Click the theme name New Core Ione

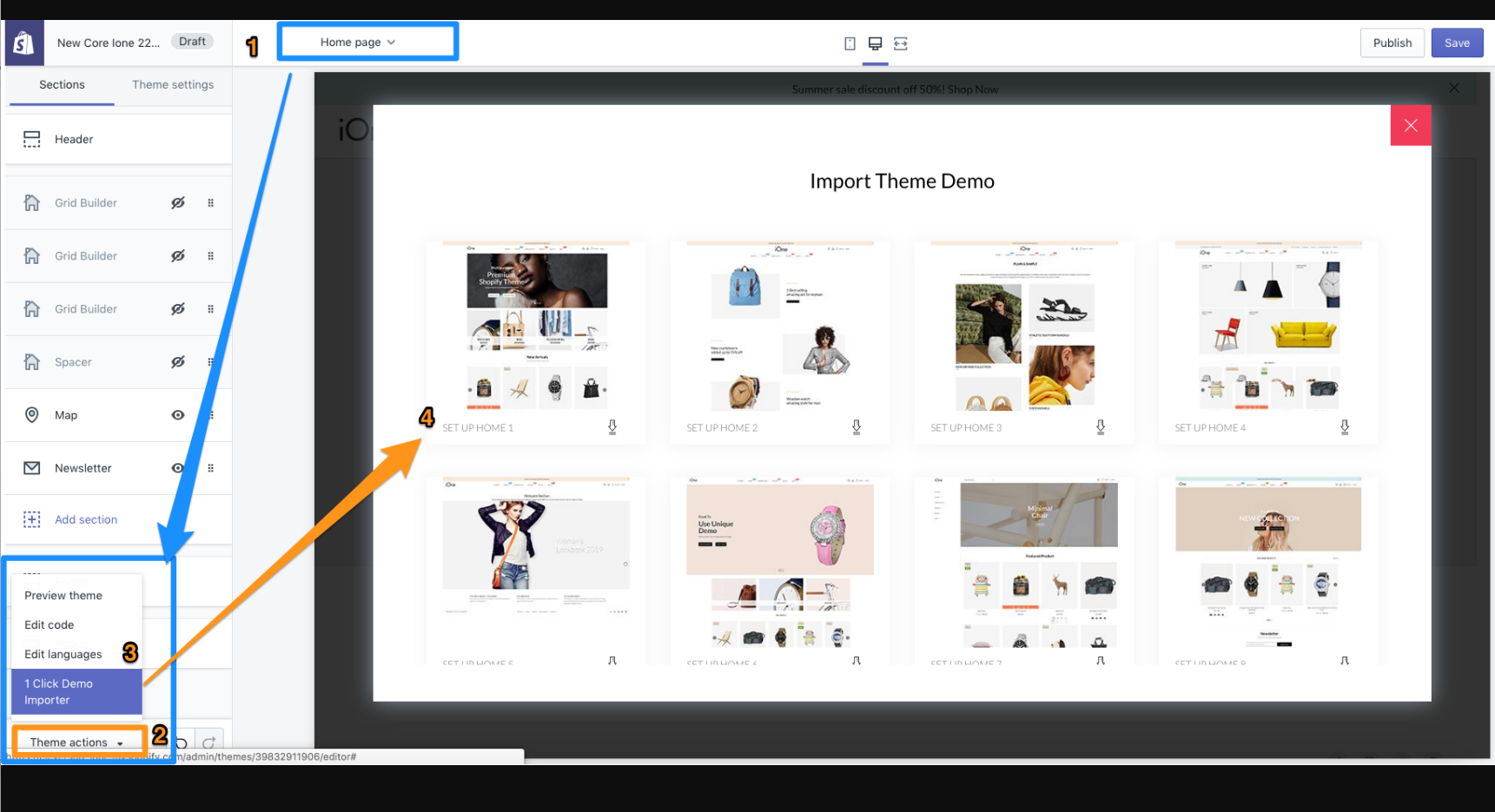point(109,43)
